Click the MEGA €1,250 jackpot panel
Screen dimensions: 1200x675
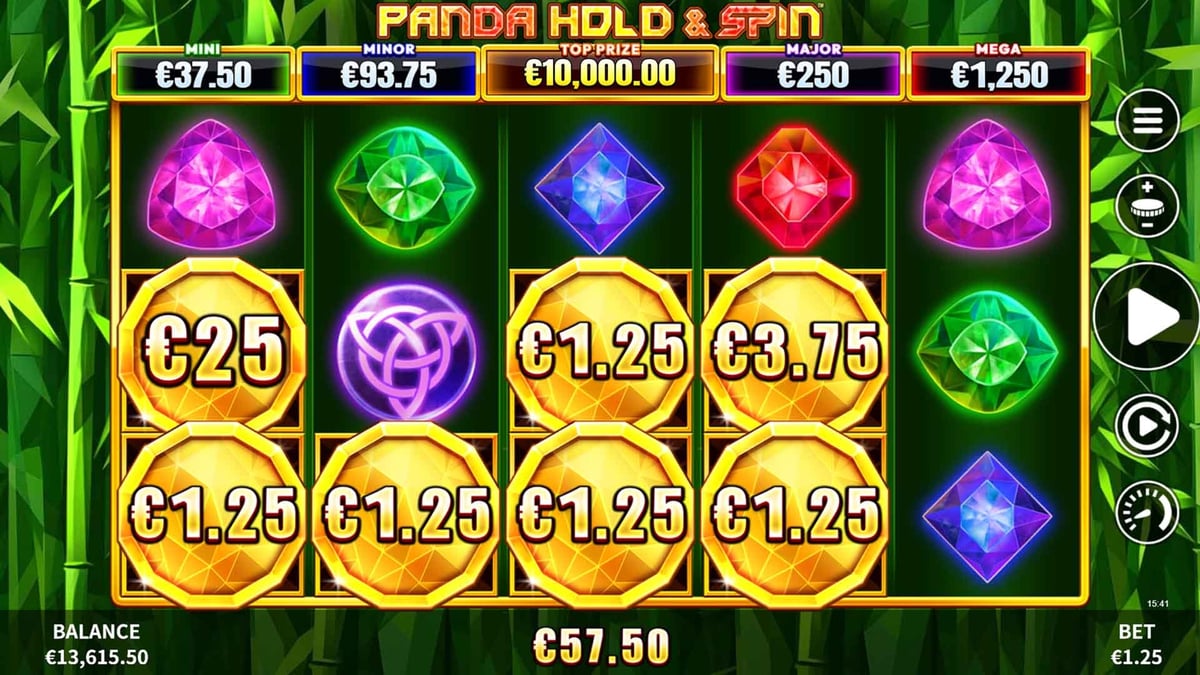click(998, 72)
